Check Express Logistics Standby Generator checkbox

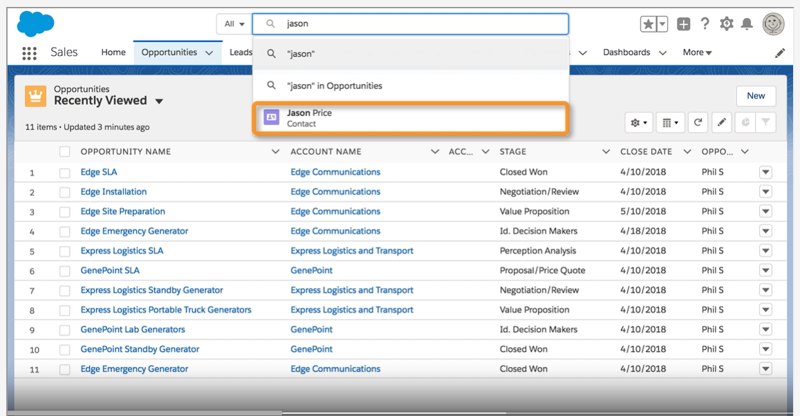[65, 290]
